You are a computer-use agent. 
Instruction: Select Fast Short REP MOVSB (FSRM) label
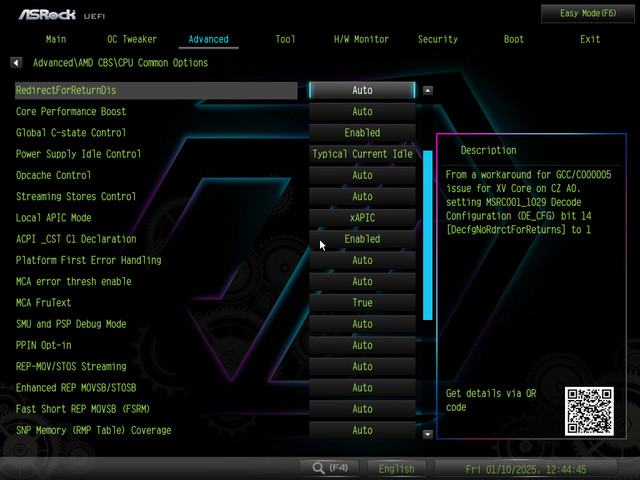click(x=82, y=409)
